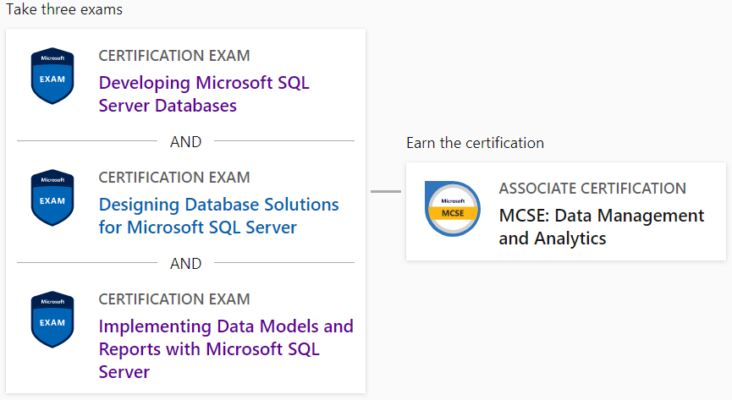Image resolution: width=732 pixels, height=400 pixels.
Task: Open Developing Microsoft SQL Server Databases exam link
Action: coord(204,94)
